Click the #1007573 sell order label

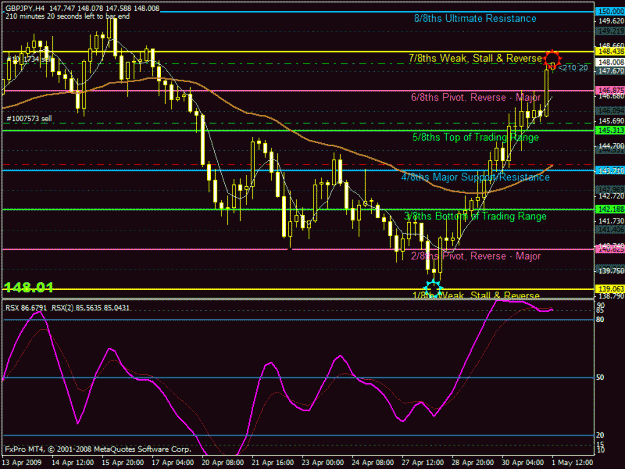29,118
